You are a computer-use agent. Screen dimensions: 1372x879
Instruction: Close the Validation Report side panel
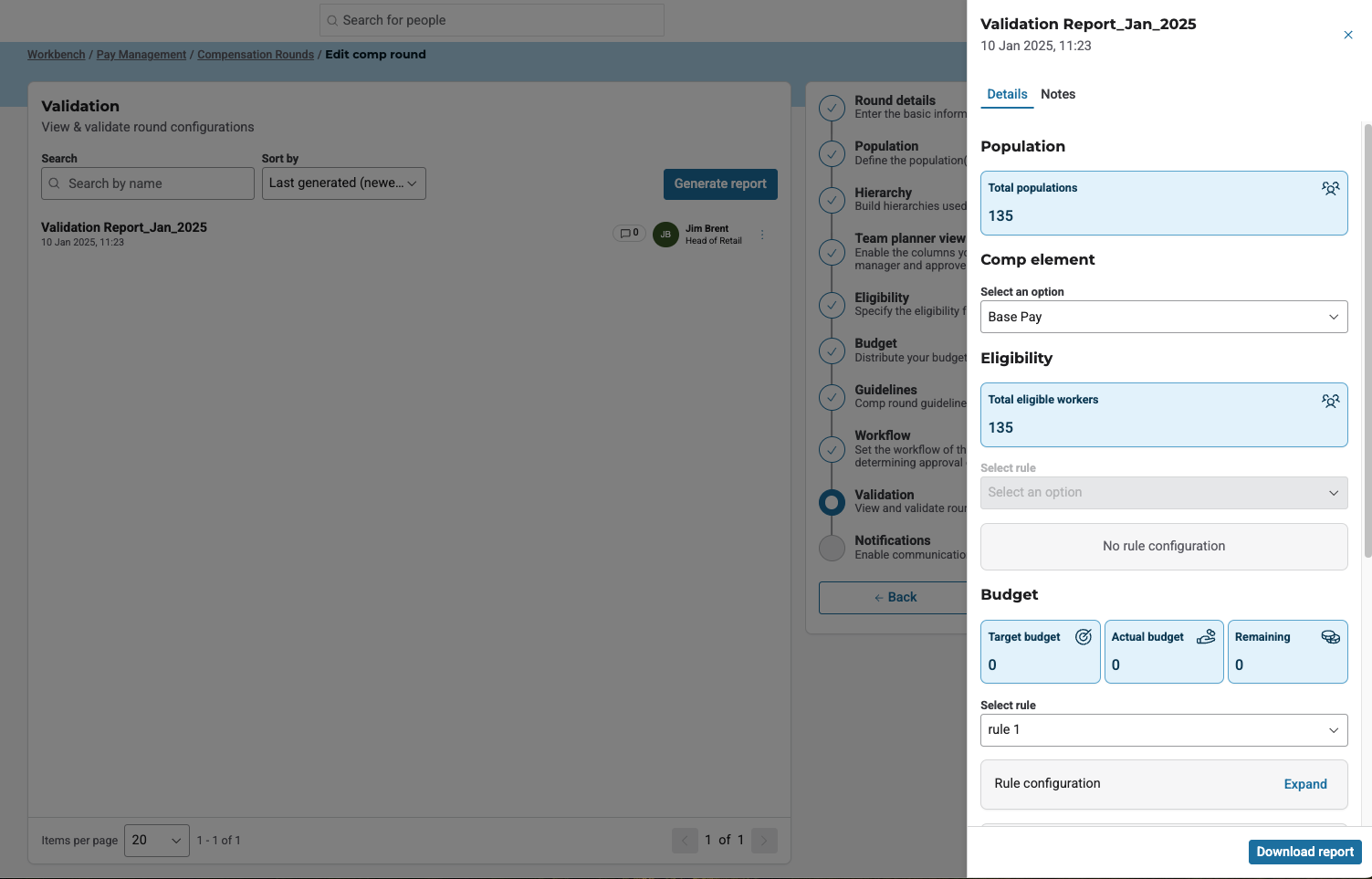pos(1347,35)
